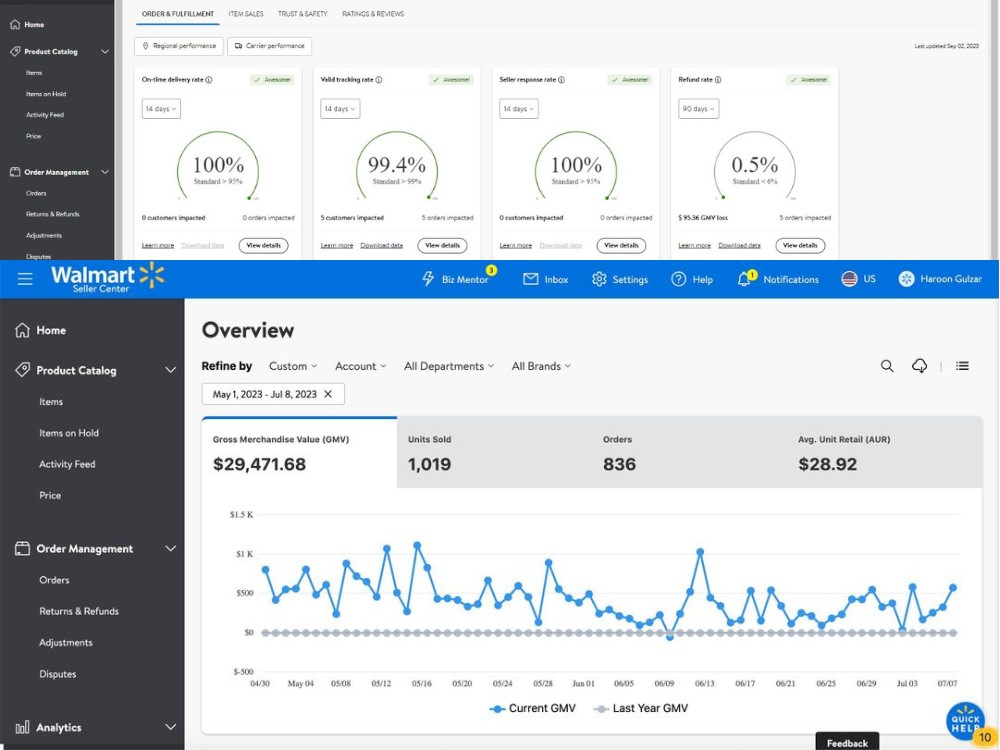
Task: Open the Inbox envelope icon
Action: pyautogui.click(x=531, y=279)
